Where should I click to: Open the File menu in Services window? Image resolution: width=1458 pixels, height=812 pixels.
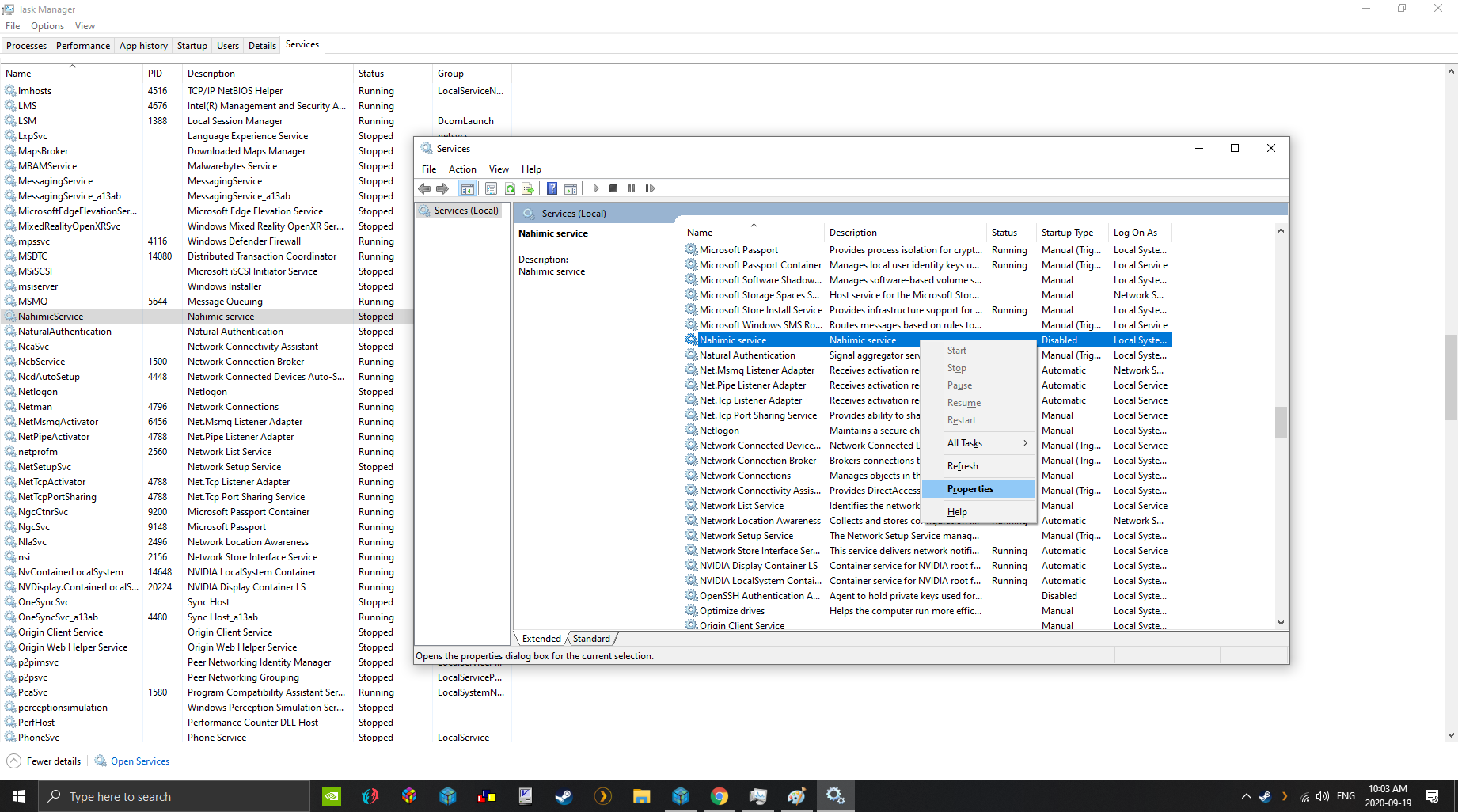pyautogui.click(x=429, y=169)
